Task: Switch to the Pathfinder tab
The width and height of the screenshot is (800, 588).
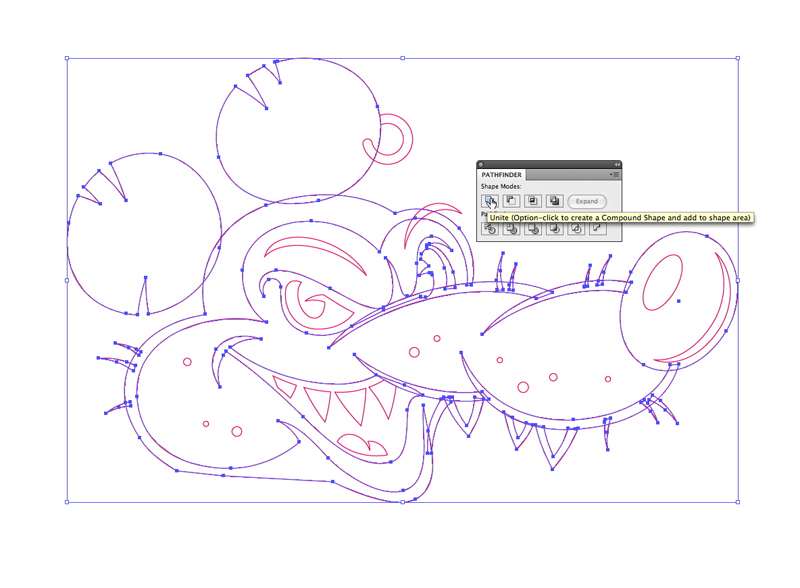Action: 503,175
